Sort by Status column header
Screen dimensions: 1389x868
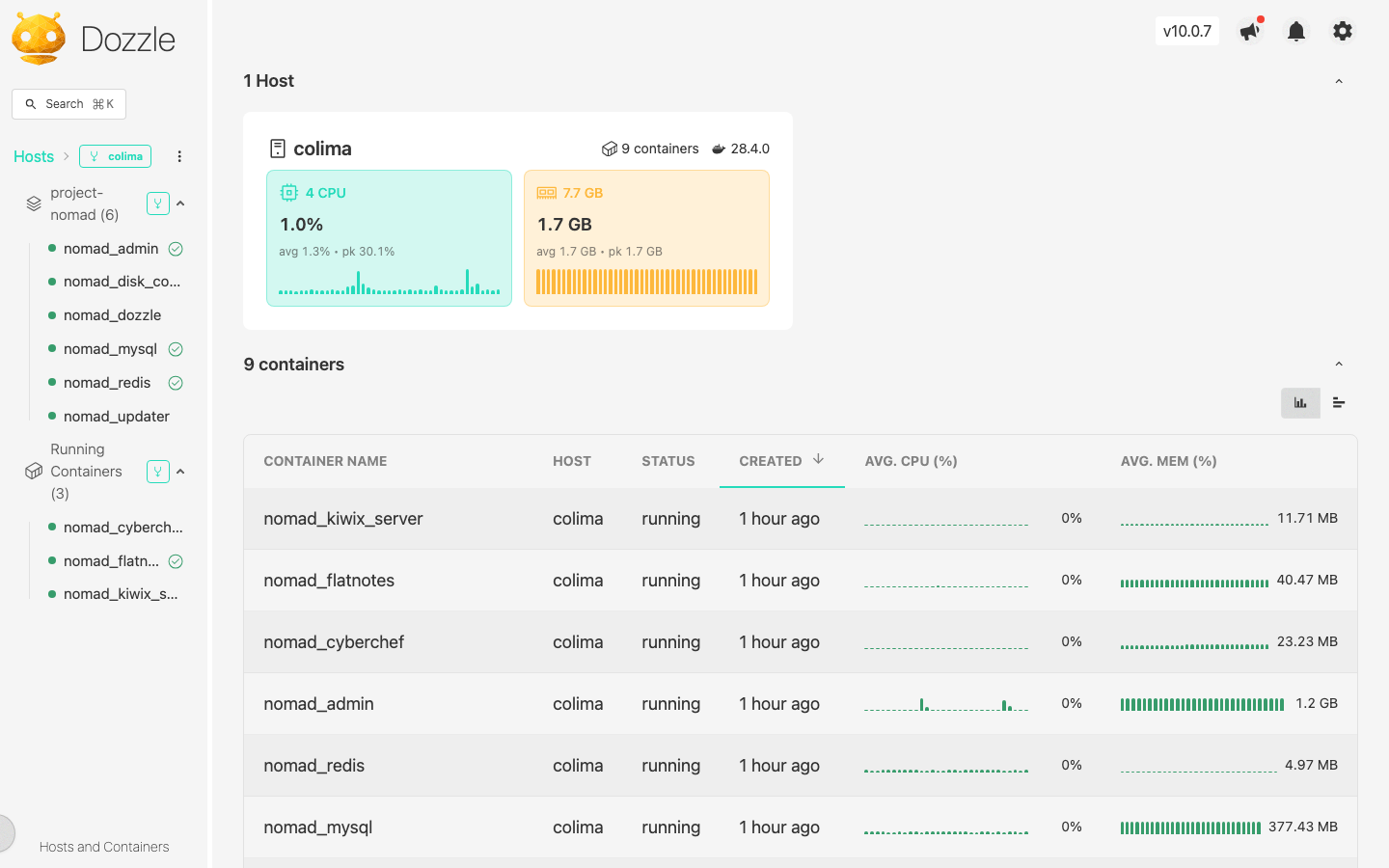[x=668, y=461]
